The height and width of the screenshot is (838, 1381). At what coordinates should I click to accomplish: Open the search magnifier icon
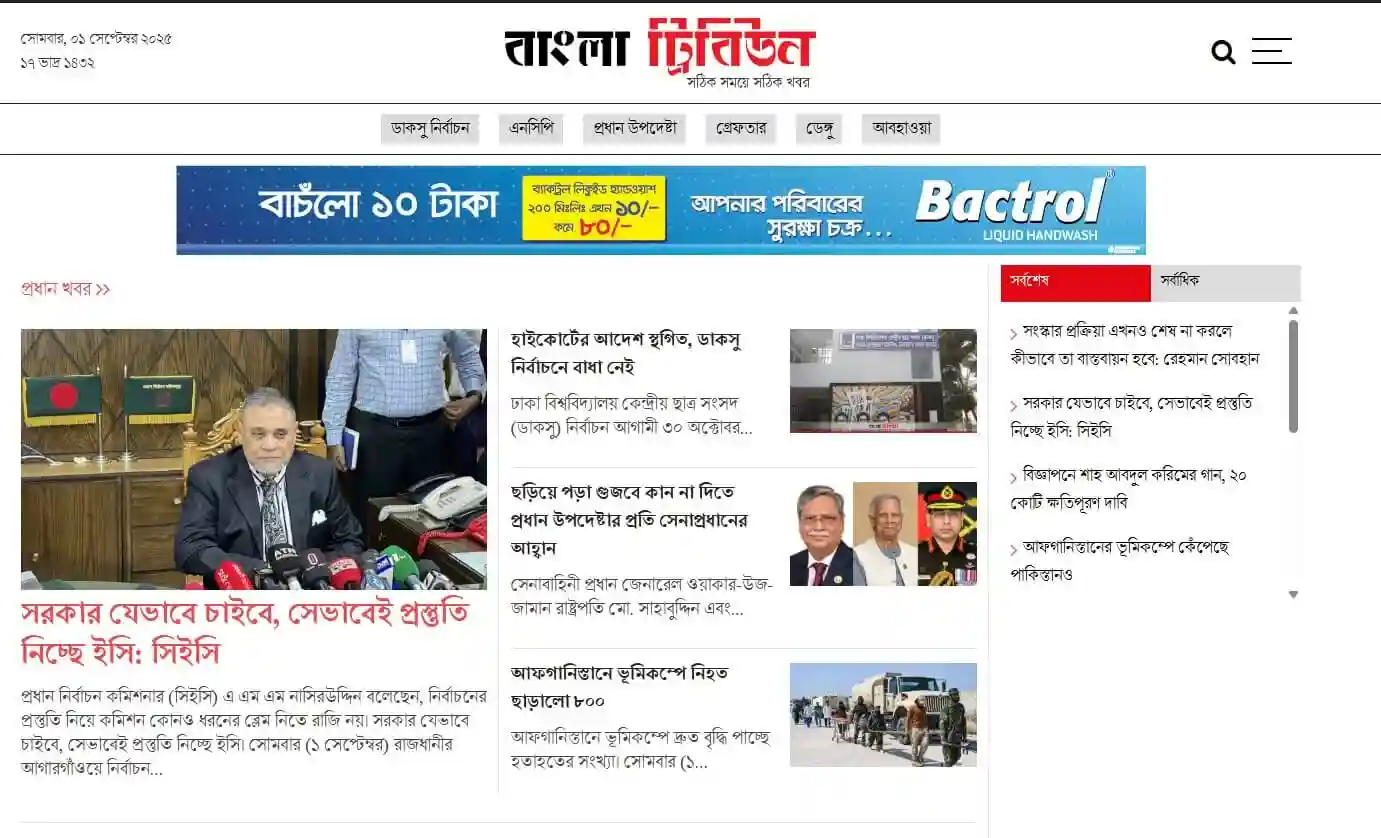[1222, 51]
